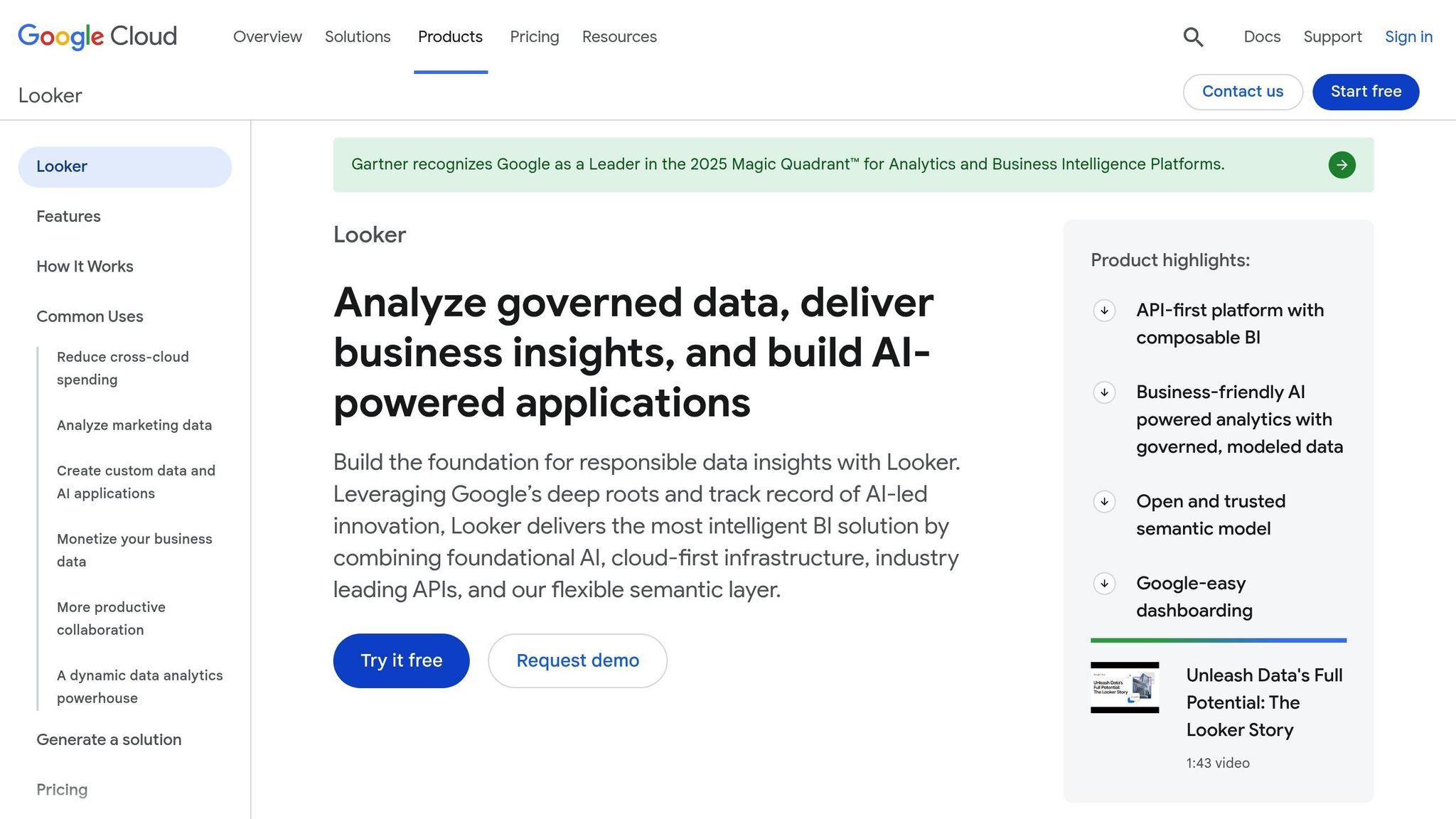Open the search icon
Viewport: 1456px width, 819px height.
[x=1193, y=36]
